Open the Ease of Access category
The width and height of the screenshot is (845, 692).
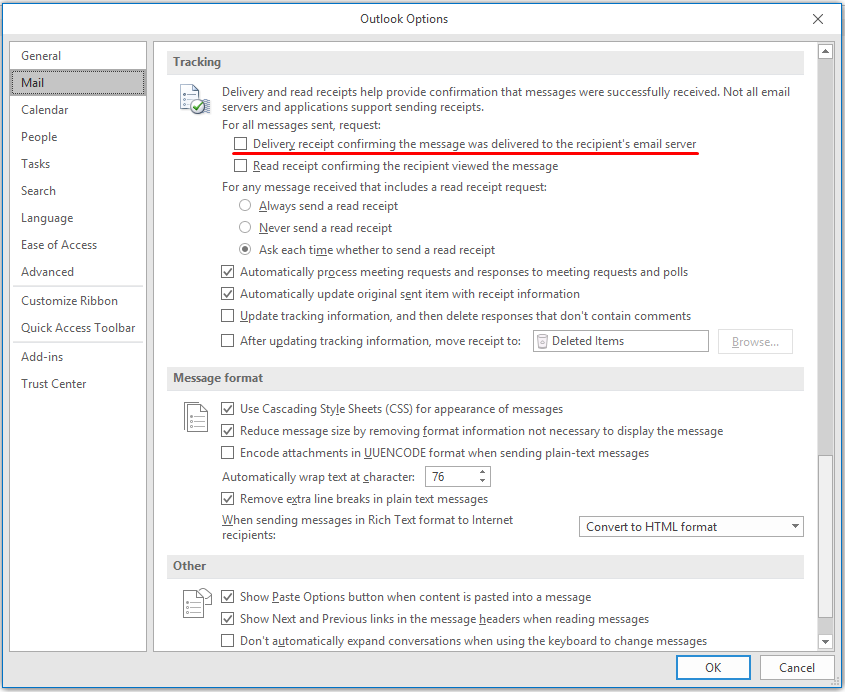click(x=78, y=245)
